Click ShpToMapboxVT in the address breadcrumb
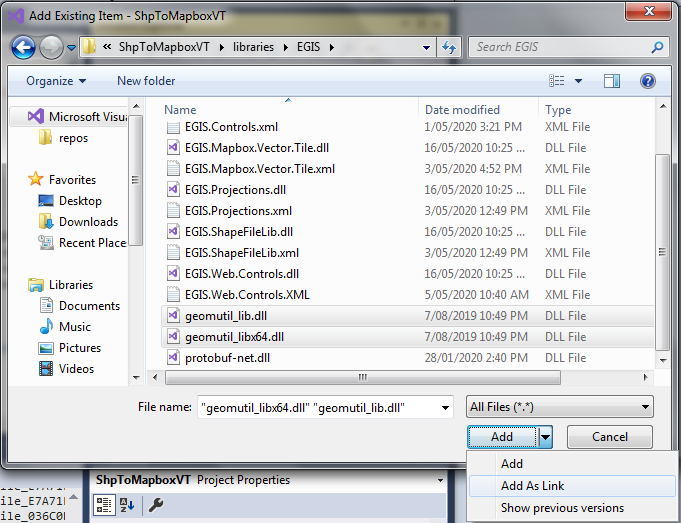Image resolution: width=681 pixels, height=523 pixels. click(164, 47)
